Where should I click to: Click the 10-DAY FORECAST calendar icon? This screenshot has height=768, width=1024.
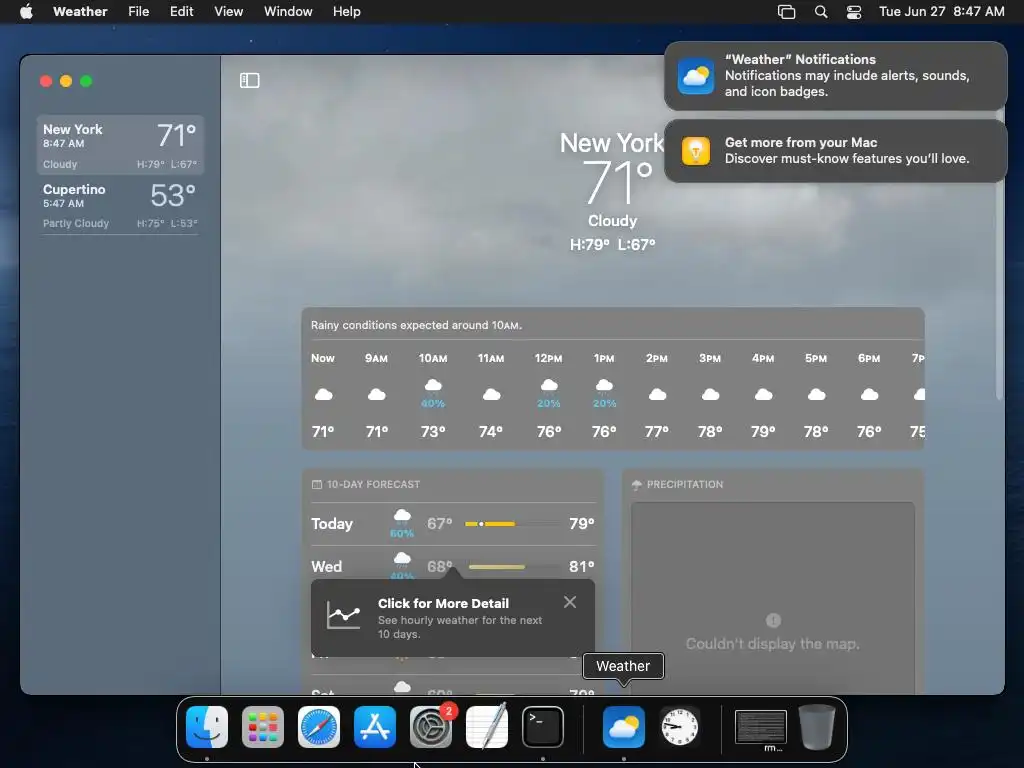[317, 485]
